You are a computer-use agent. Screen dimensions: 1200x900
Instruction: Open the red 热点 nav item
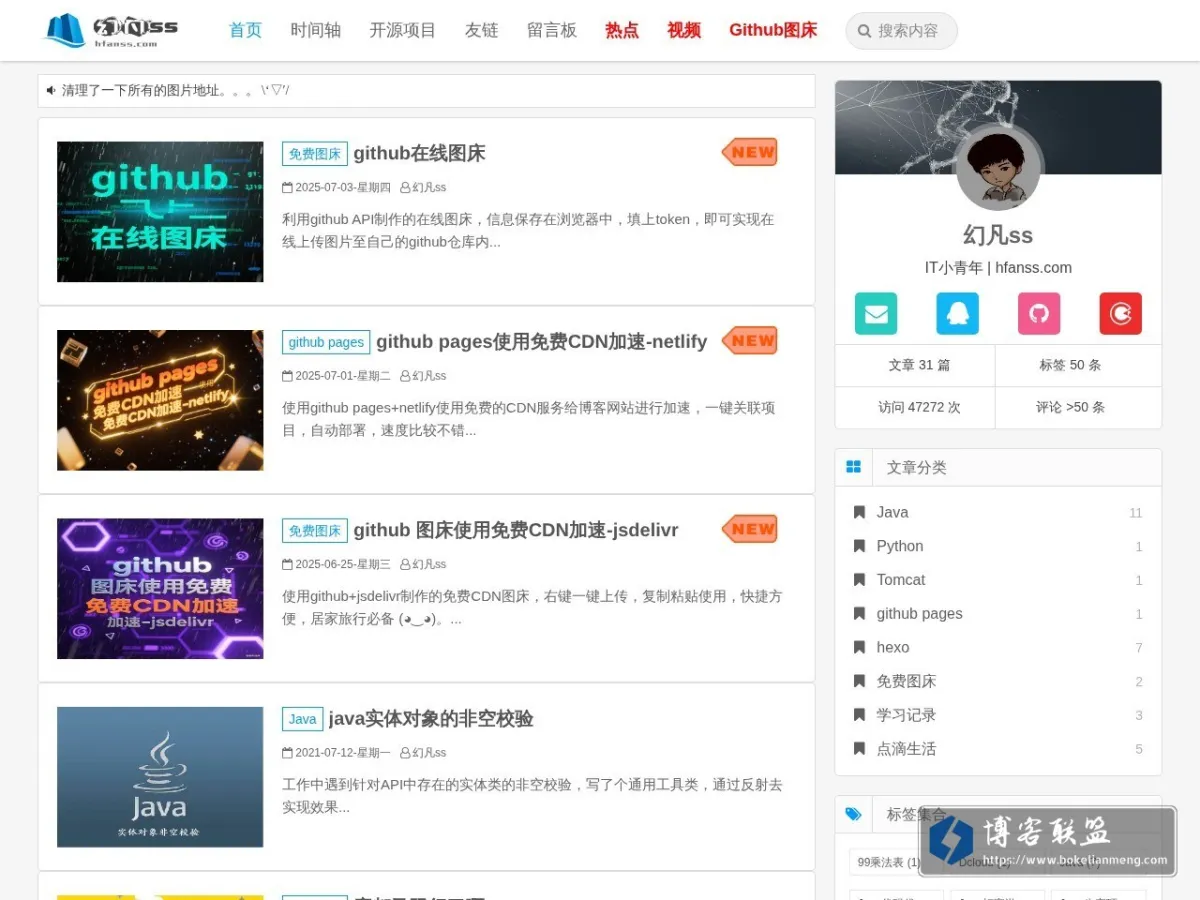[x=622, y=30]
